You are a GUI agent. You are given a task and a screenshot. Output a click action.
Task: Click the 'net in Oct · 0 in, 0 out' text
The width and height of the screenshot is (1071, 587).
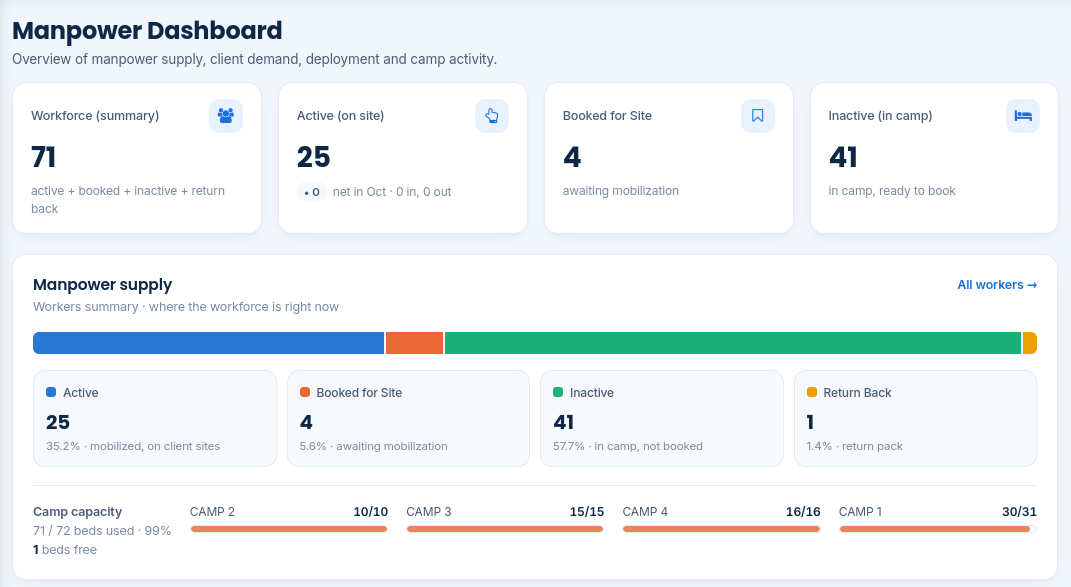click(x=392, y=192)
